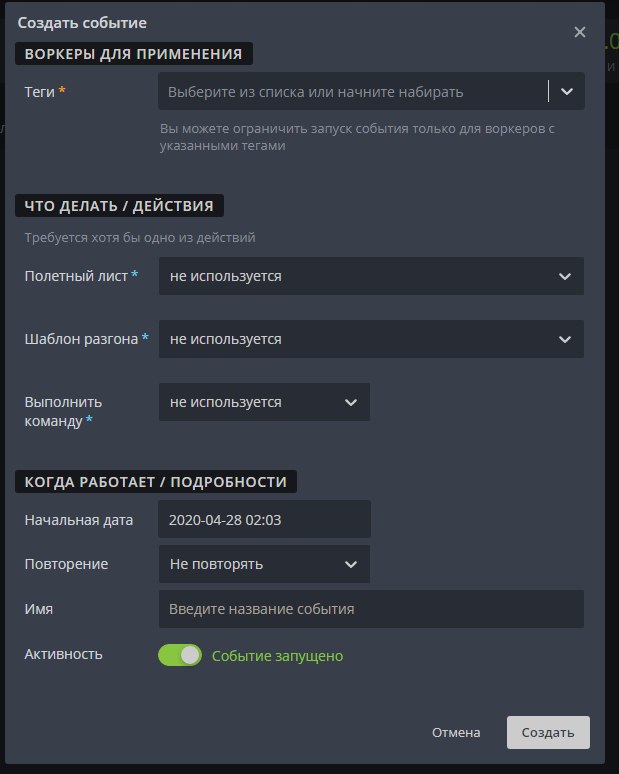Screen dimensions: 619x774
Task: Expand the Шаблон разгона не используется selector
Action: pos(371,339)
